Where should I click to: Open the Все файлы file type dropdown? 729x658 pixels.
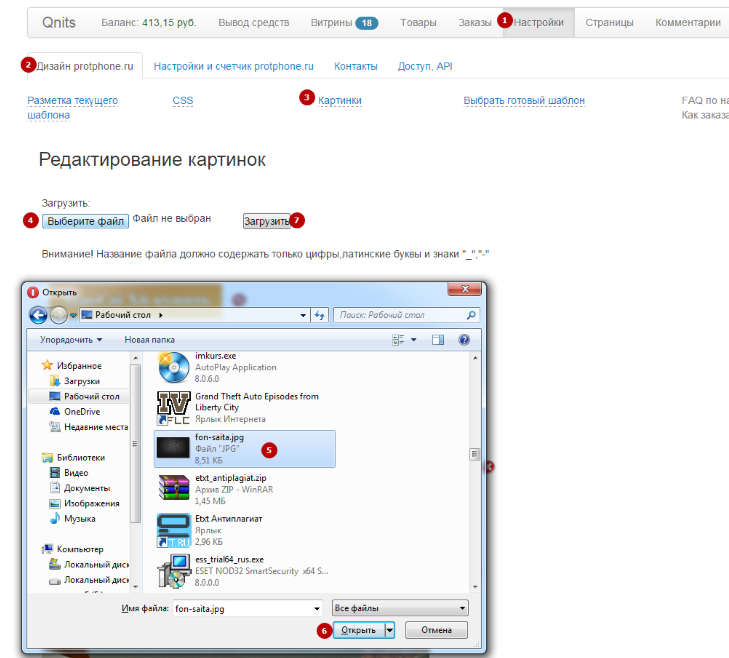400,607
